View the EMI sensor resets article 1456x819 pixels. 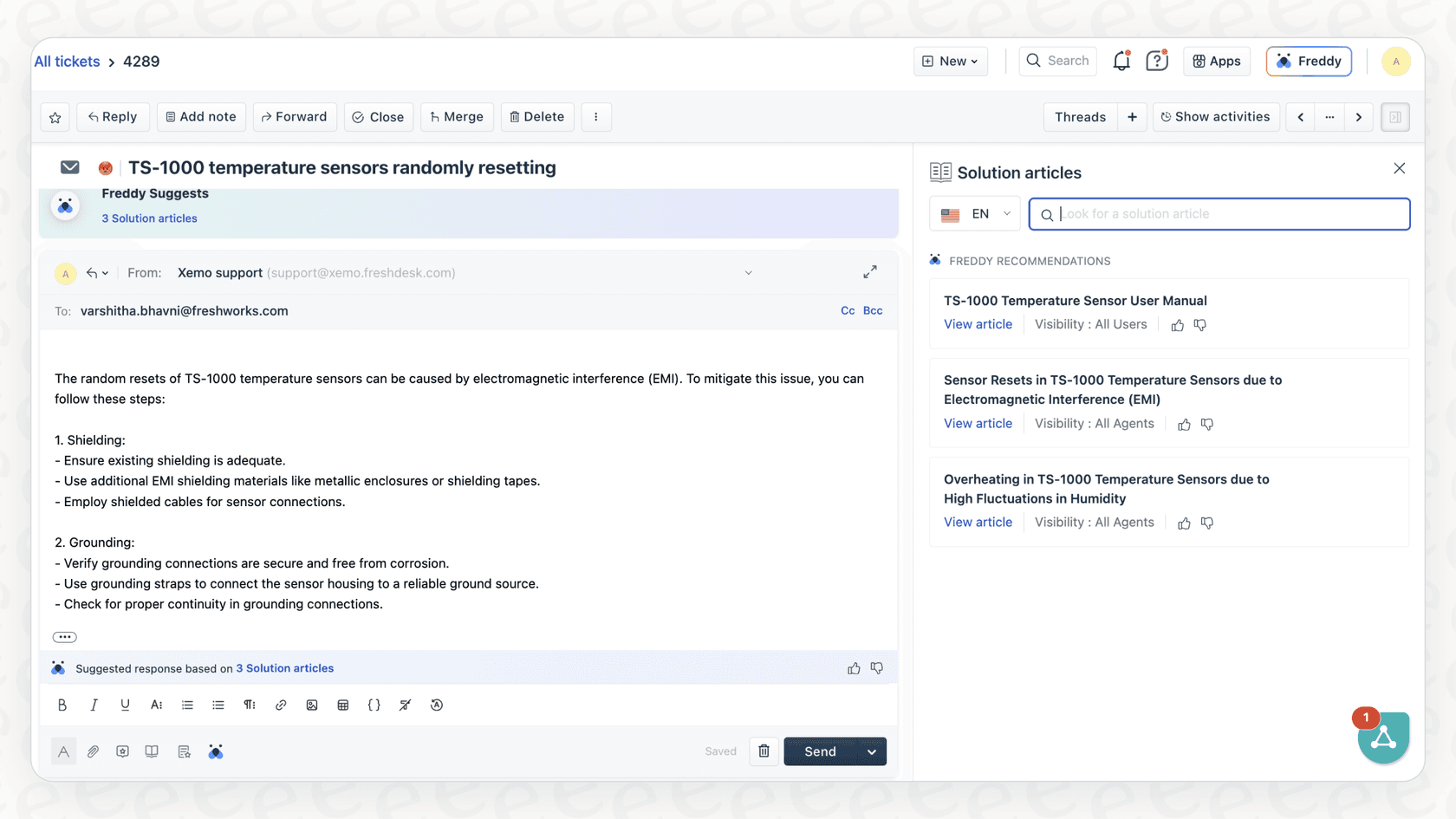point(978,423)
